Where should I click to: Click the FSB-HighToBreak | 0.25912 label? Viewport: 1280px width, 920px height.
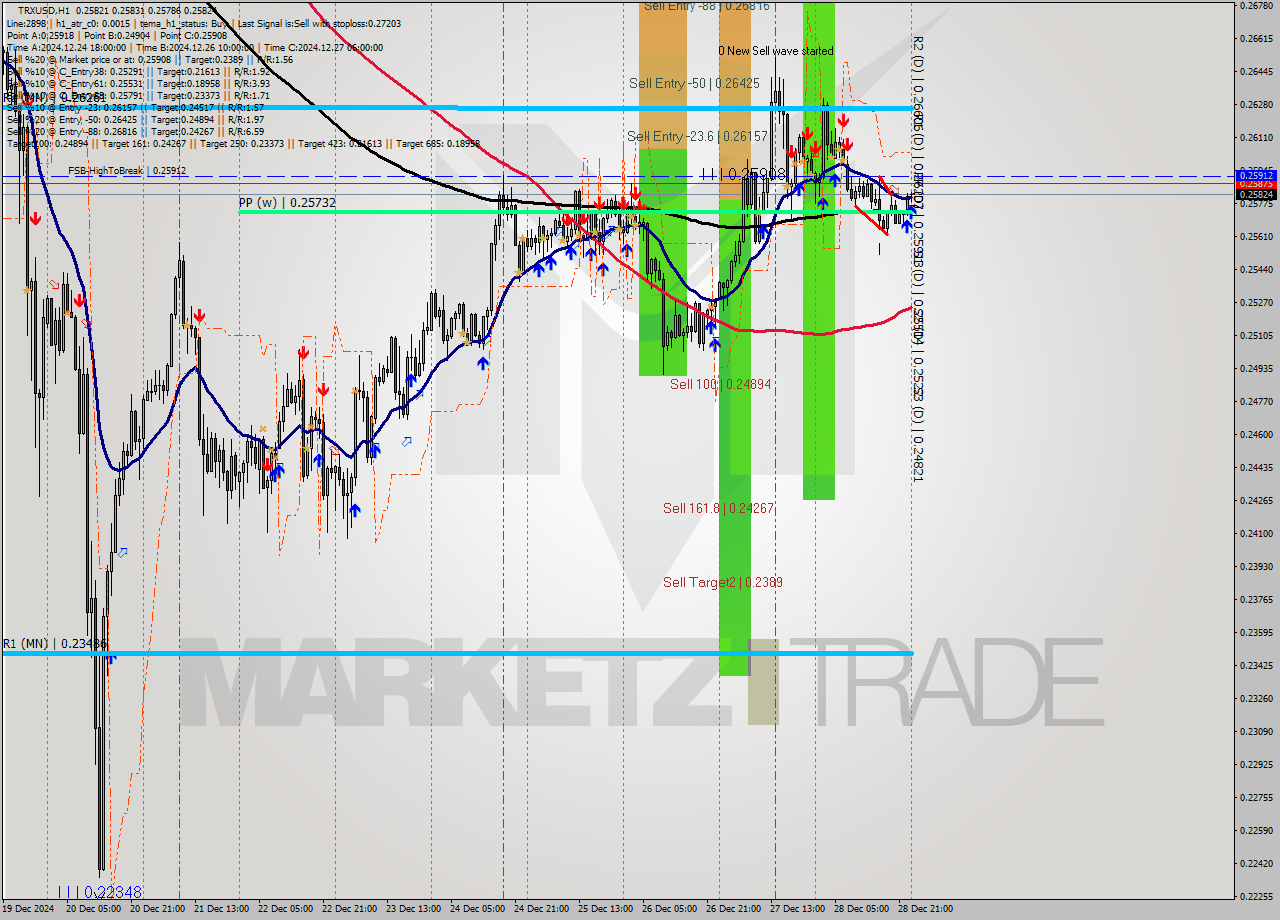point(127,171)
